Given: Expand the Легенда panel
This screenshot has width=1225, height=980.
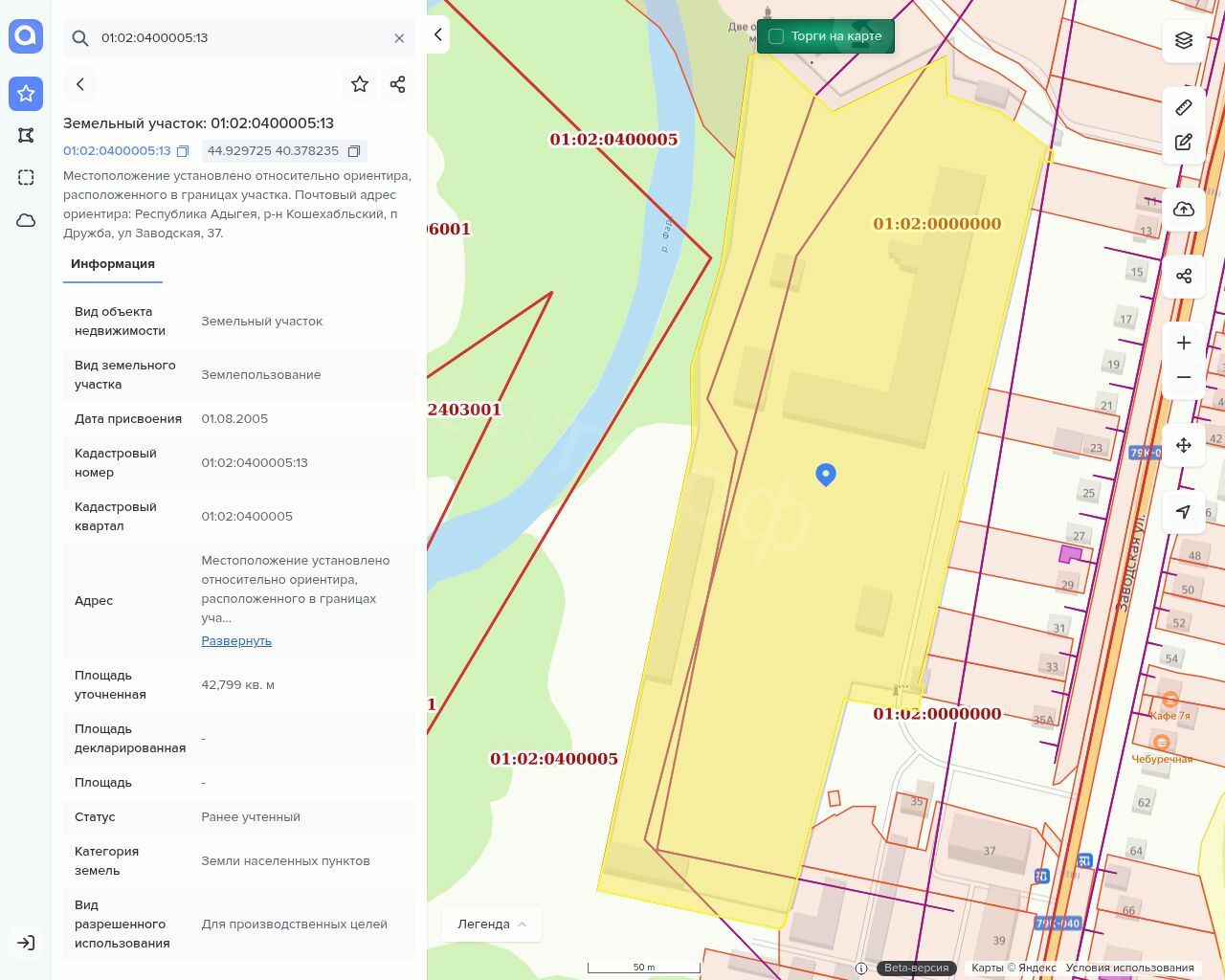Looking at the screenshot, I should (492, 924).
